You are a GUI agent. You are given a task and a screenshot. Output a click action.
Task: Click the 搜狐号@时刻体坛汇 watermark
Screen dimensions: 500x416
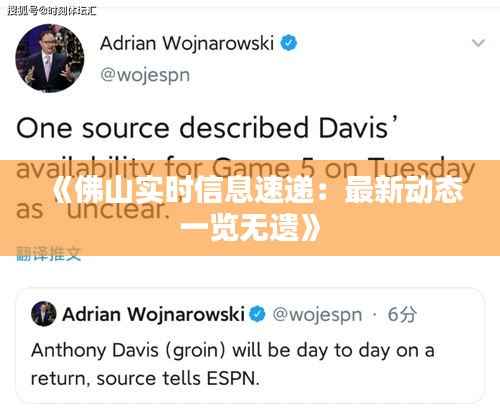52,11
